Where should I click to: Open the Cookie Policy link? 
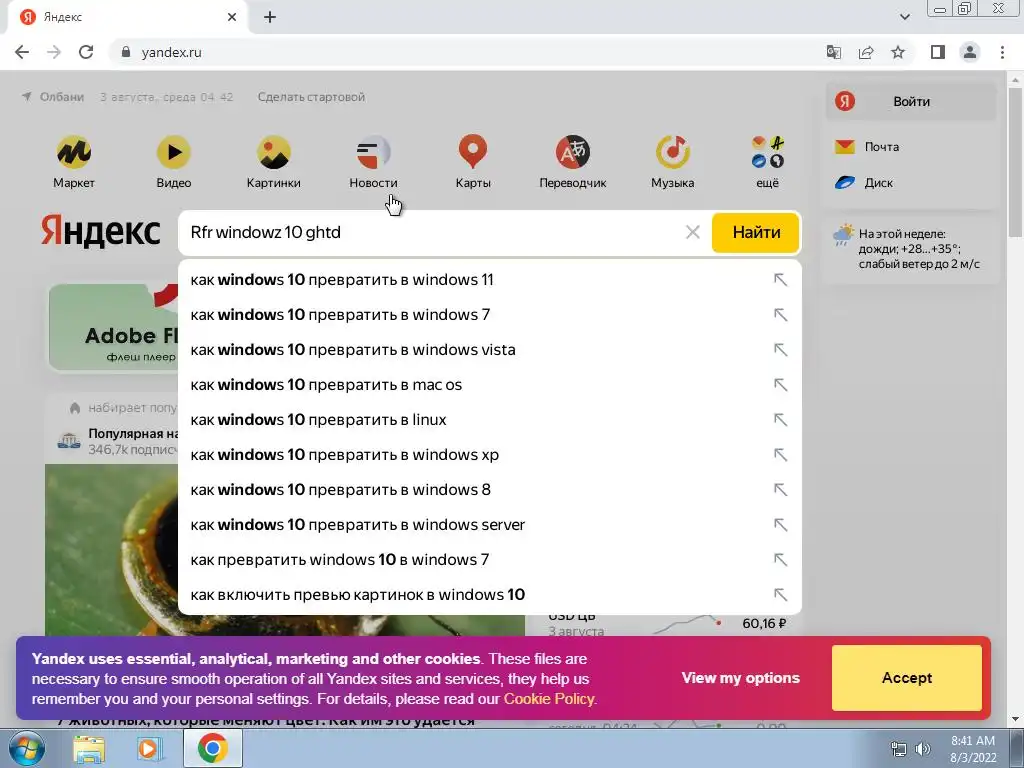(x=549, y=699)
